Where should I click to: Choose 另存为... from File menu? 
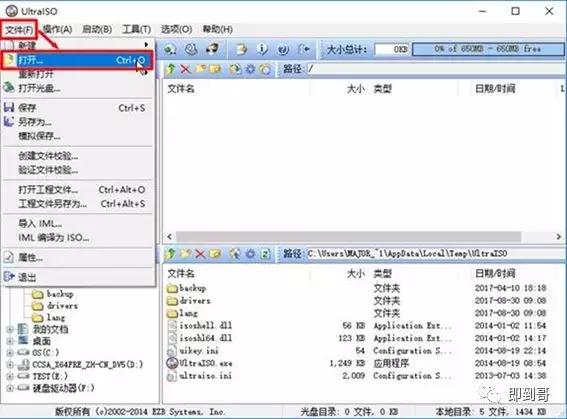35,122
